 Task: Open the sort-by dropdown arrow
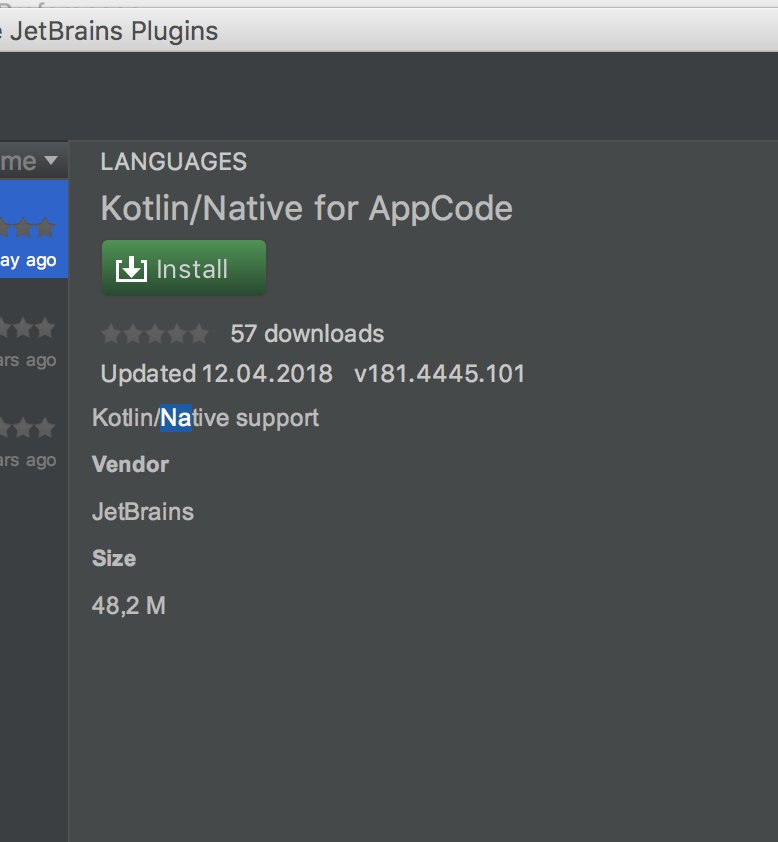click(x=51, y=160)
